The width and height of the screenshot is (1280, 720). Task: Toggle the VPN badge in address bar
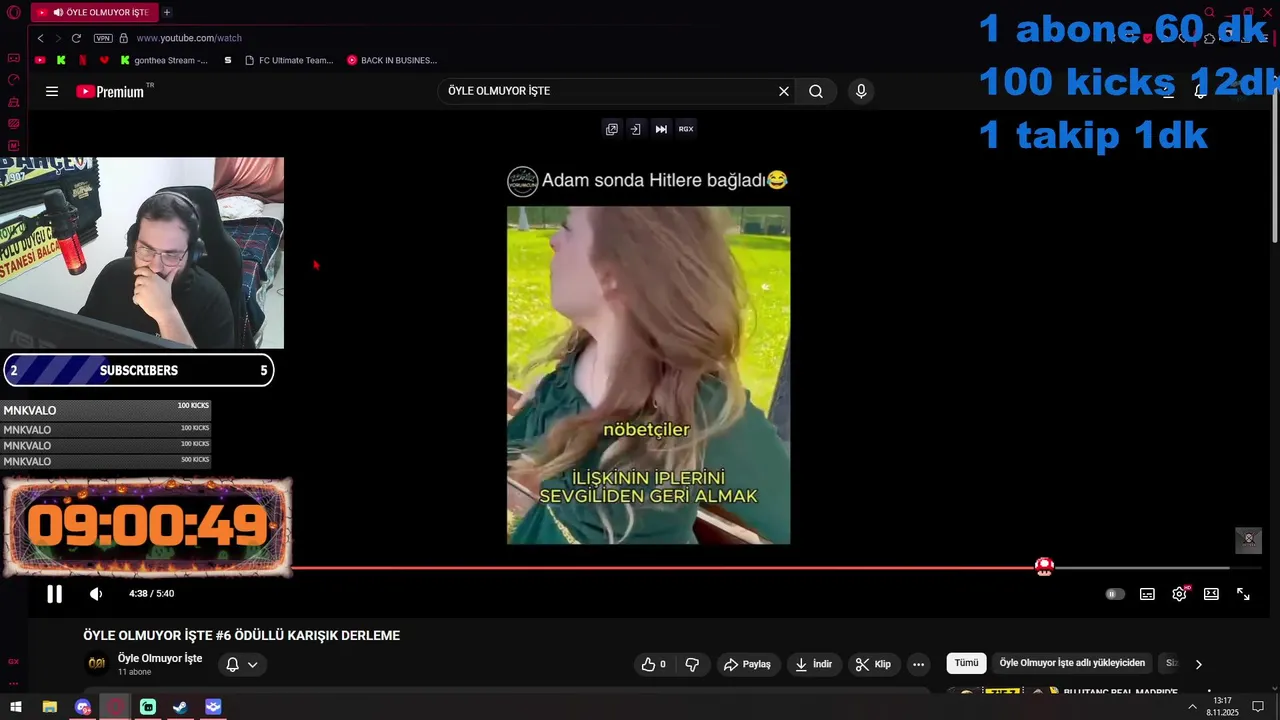click(103, 38)
